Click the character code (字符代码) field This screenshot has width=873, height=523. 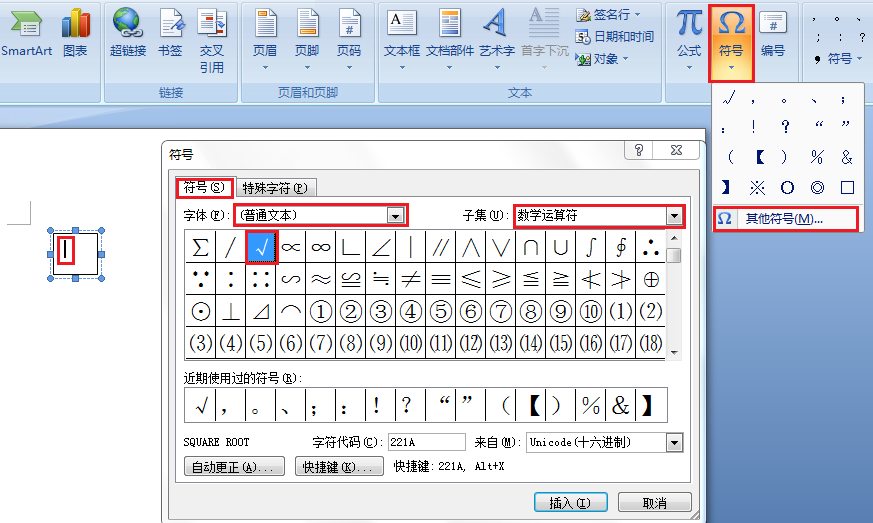click(x=426, y=442)
